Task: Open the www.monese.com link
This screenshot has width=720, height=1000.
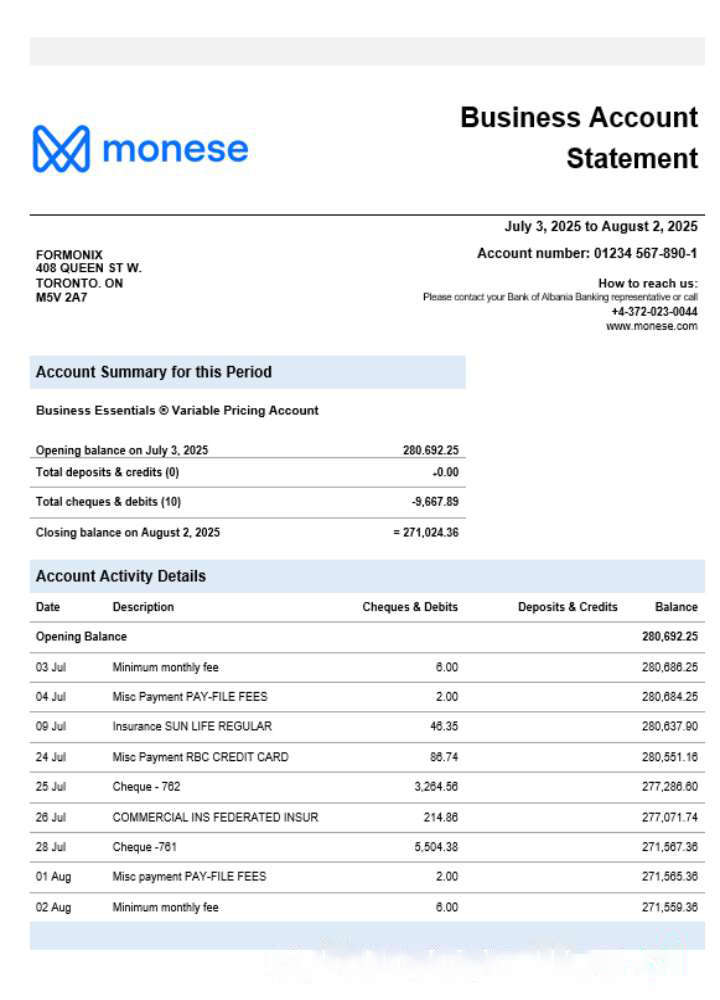Action: click(651, 326)
